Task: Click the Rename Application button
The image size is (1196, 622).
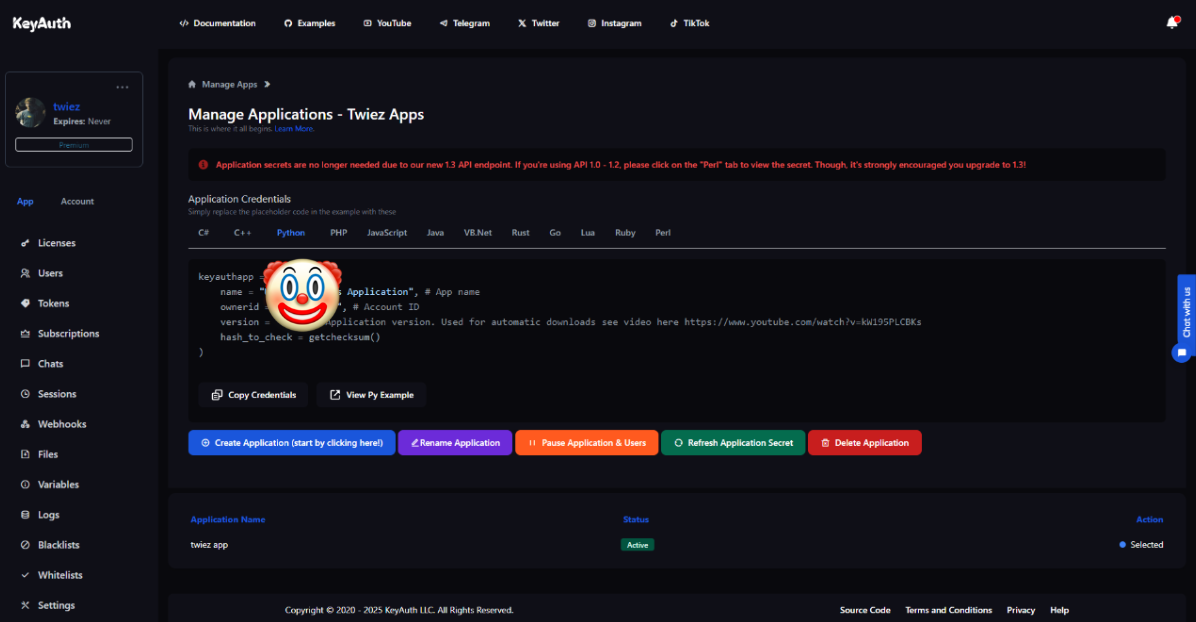Action: tap(455, 443)
